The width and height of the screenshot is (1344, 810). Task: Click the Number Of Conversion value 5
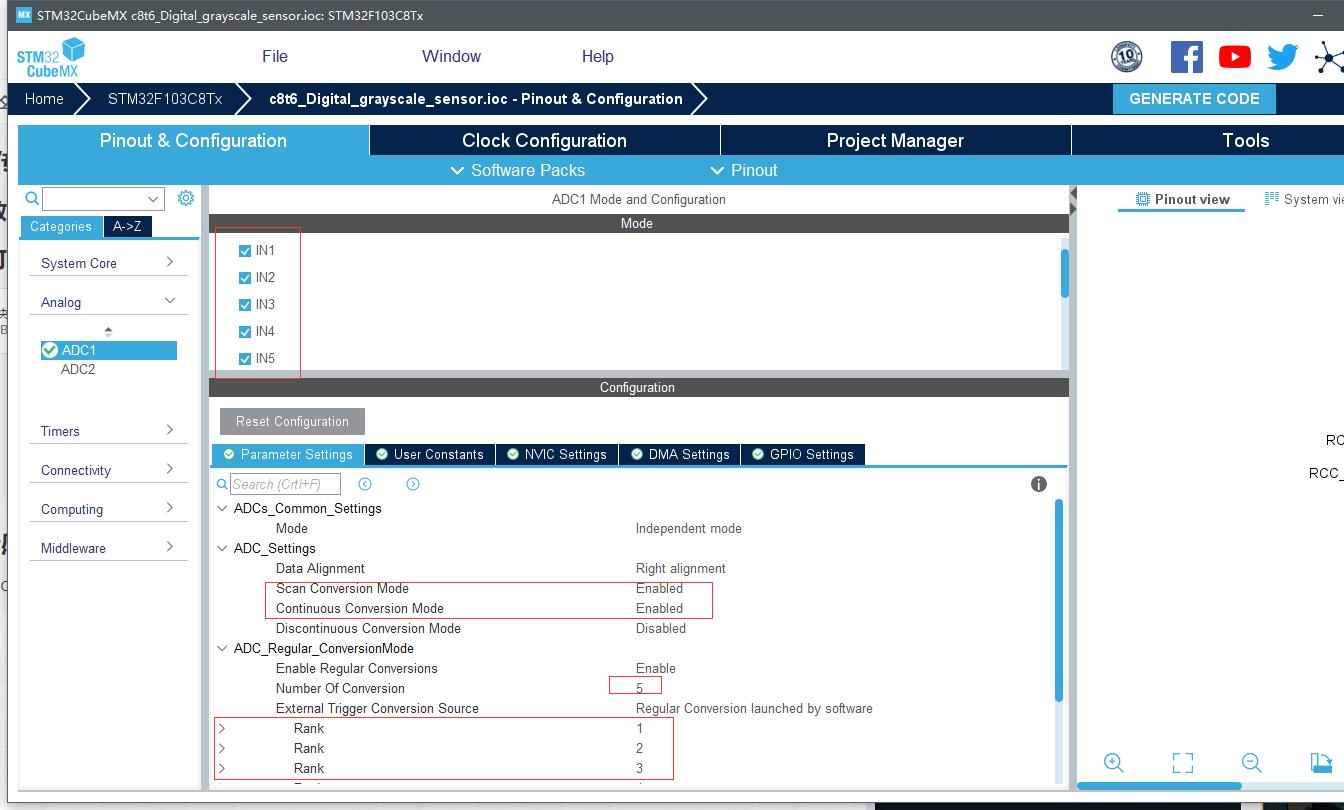pyautogui.click(x=640, y=688)
